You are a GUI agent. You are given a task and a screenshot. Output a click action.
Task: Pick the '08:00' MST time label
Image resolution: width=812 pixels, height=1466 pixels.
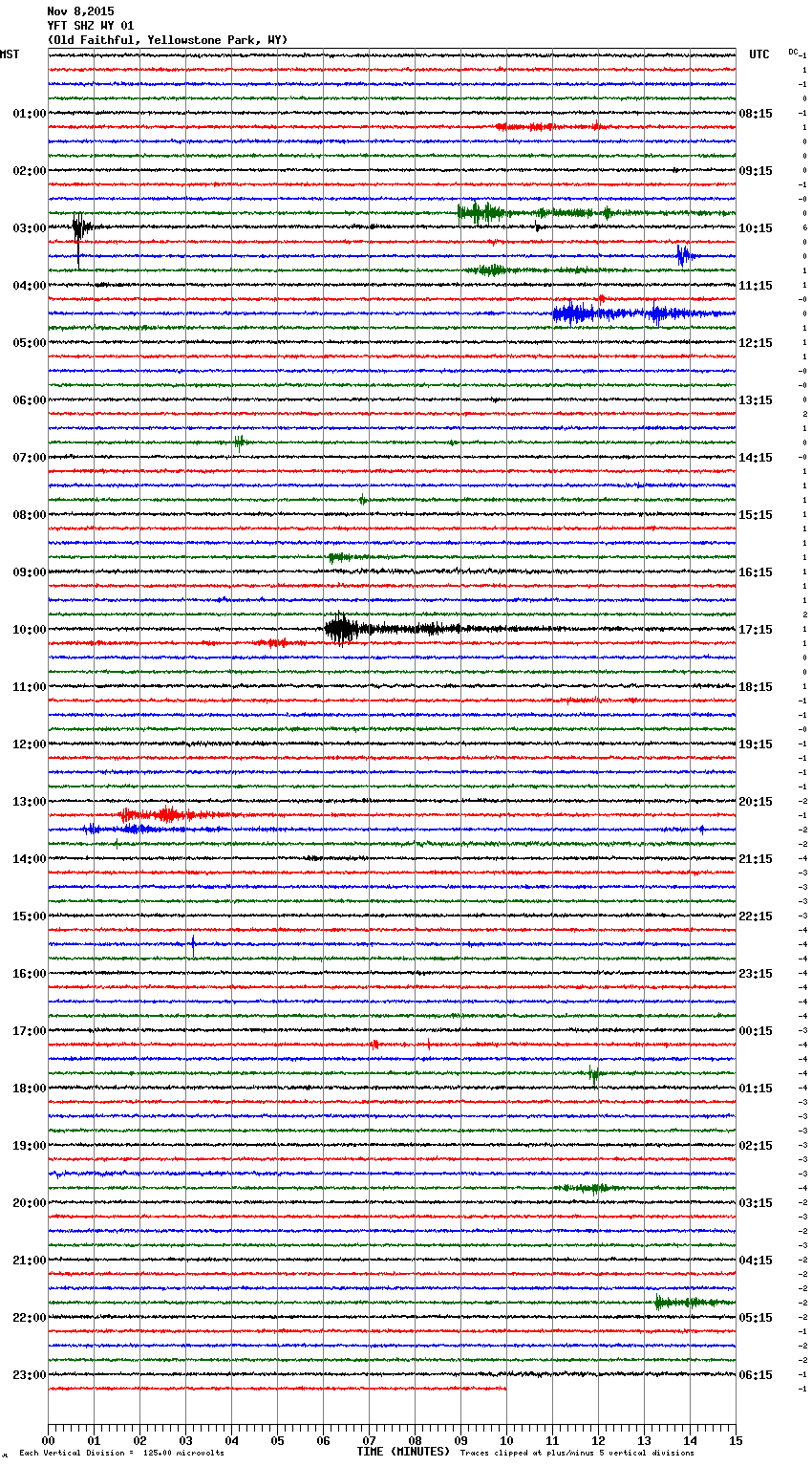pyautogui.click(x=30, y=515)
